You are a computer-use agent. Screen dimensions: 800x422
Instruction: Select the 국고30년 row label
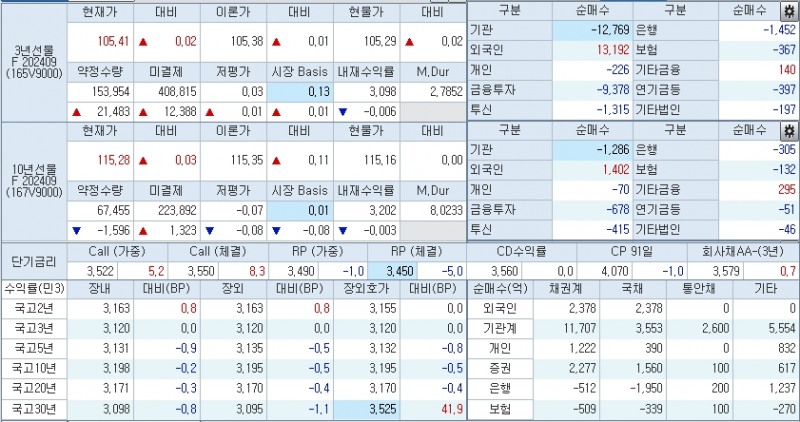(x=33, y=410)
